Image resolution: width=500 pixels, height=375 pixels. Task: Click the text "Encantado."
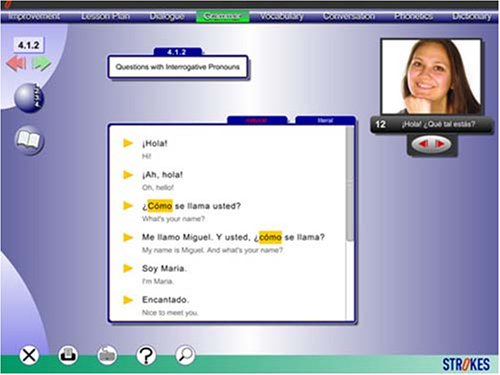pos(165,300)
